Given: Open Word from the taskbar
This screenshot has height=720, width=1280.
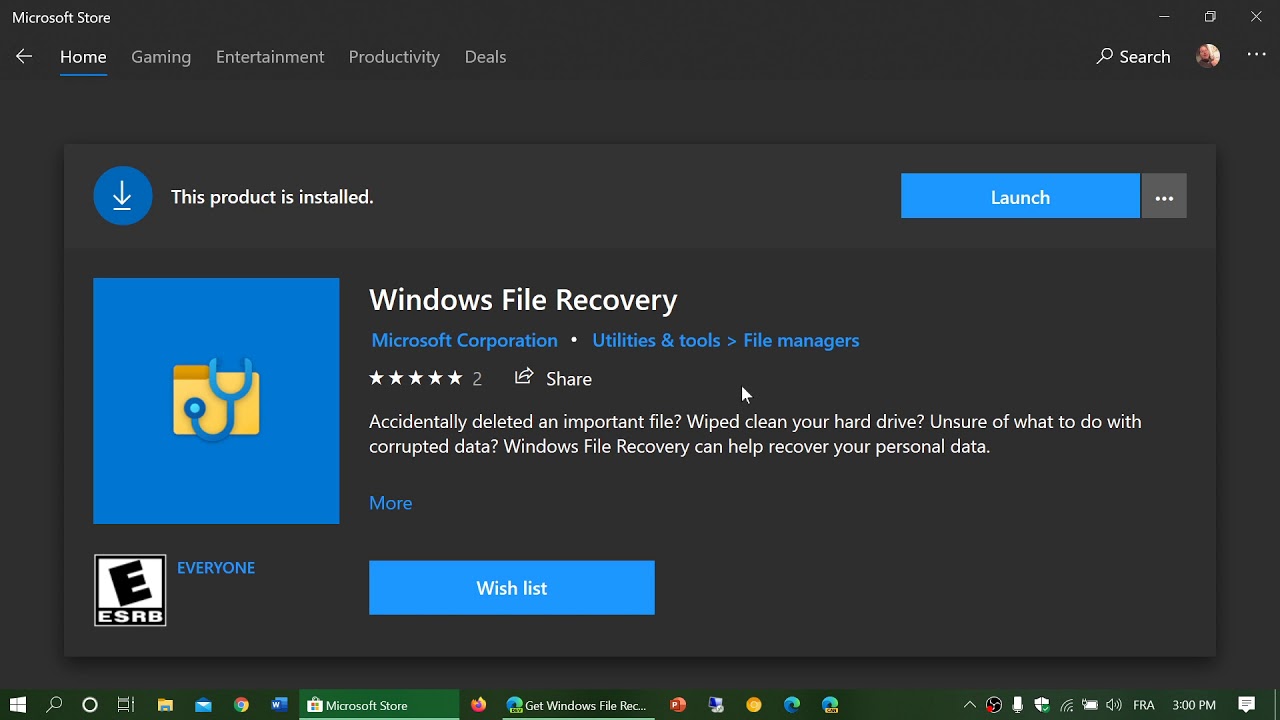Looking at the screenshot, I should 279,705.
